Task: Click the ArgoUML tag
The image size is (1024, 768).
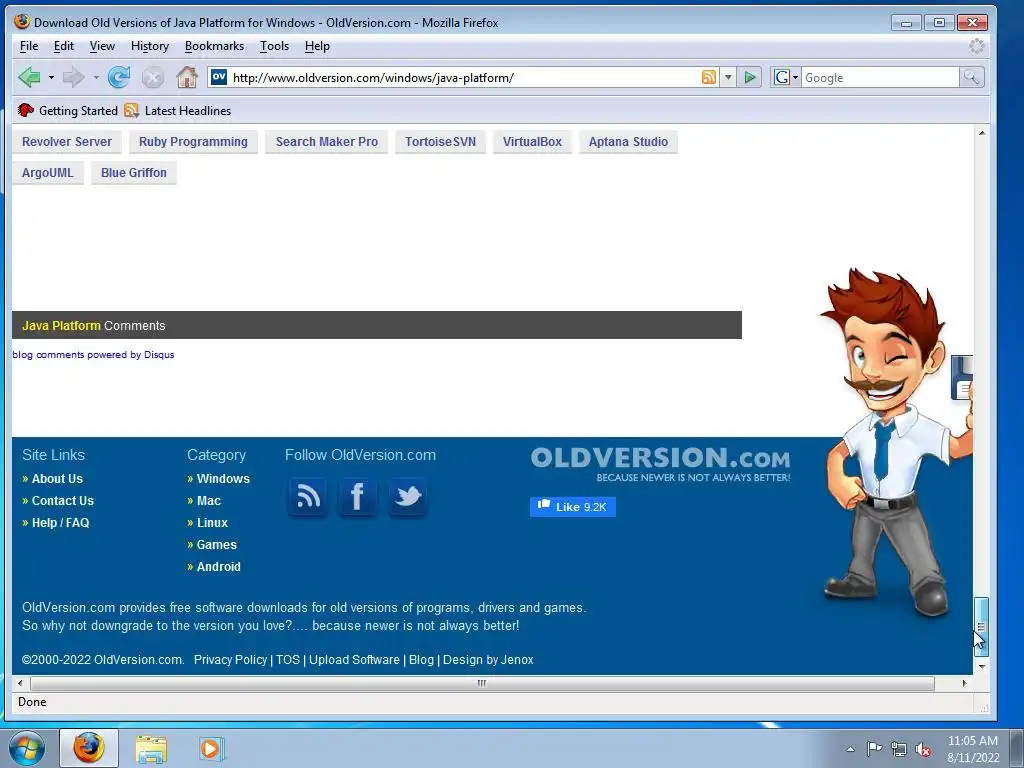Action: 48,172
